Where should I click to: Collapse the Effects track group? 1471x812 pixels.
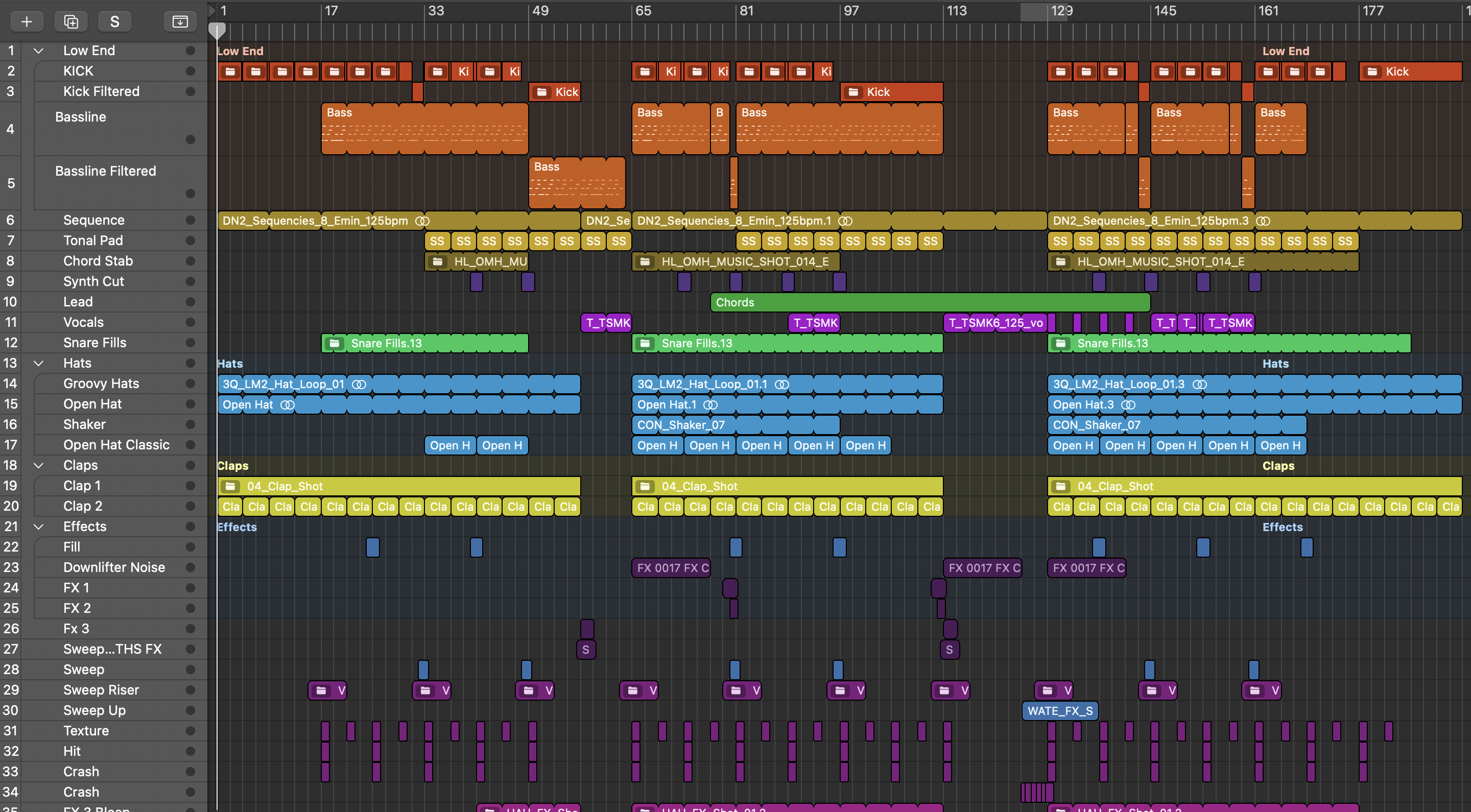pyautogui.click(x=38, y=527)
